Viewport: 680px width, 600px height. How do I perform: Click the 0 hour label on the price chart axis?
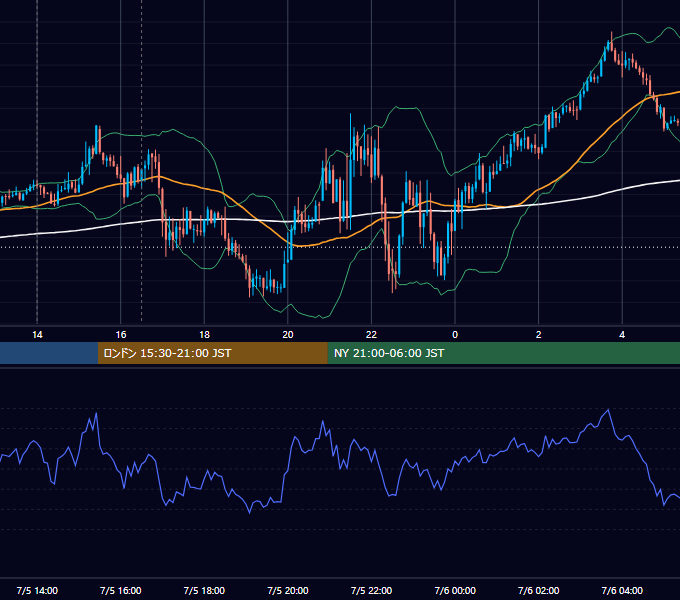pyautogui.click(x=455, y=335)
